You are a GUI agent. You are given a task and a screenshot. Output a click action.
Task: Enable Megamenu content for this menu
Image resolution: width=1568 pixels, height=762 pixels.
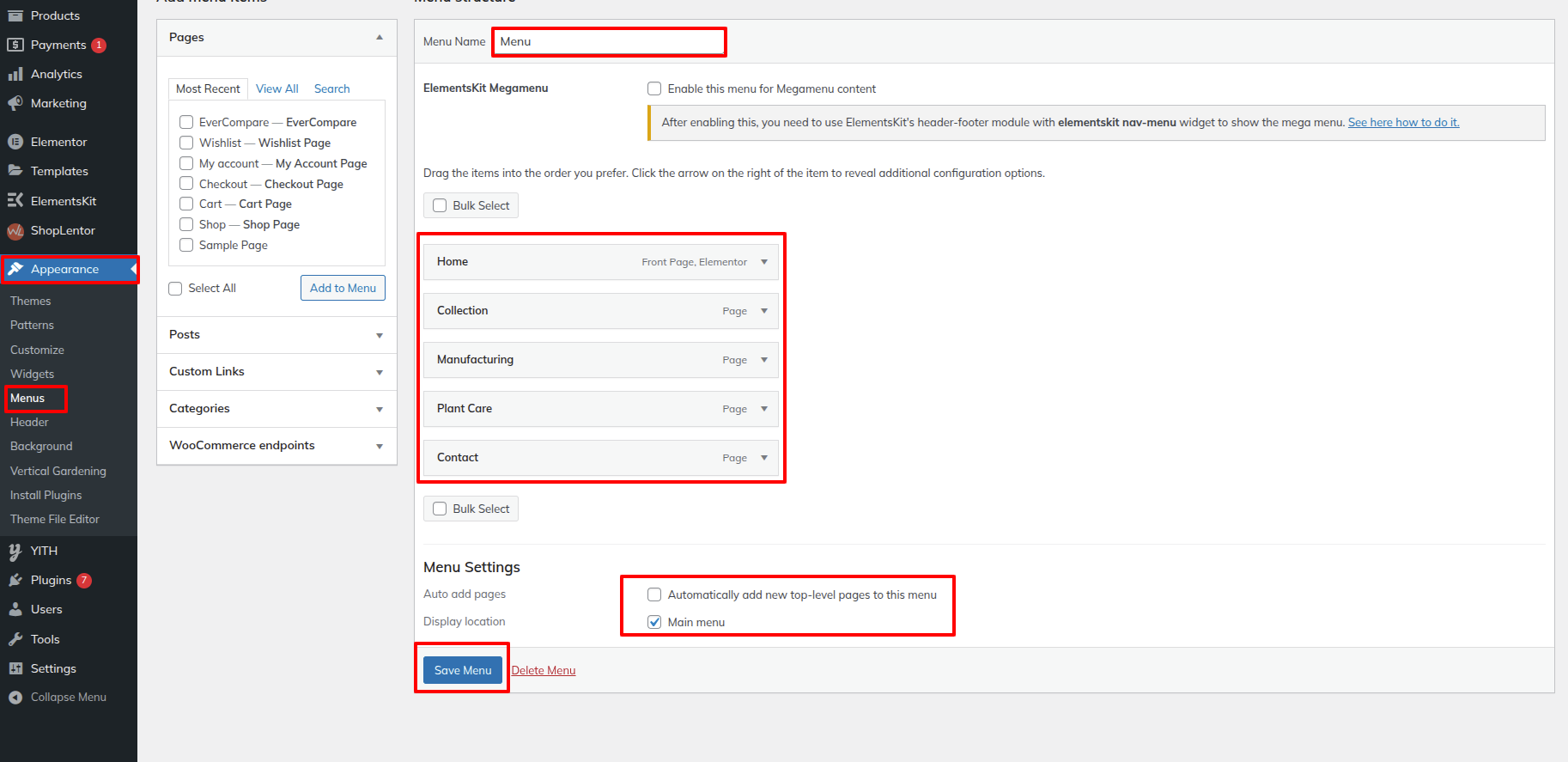click(654, 88)
